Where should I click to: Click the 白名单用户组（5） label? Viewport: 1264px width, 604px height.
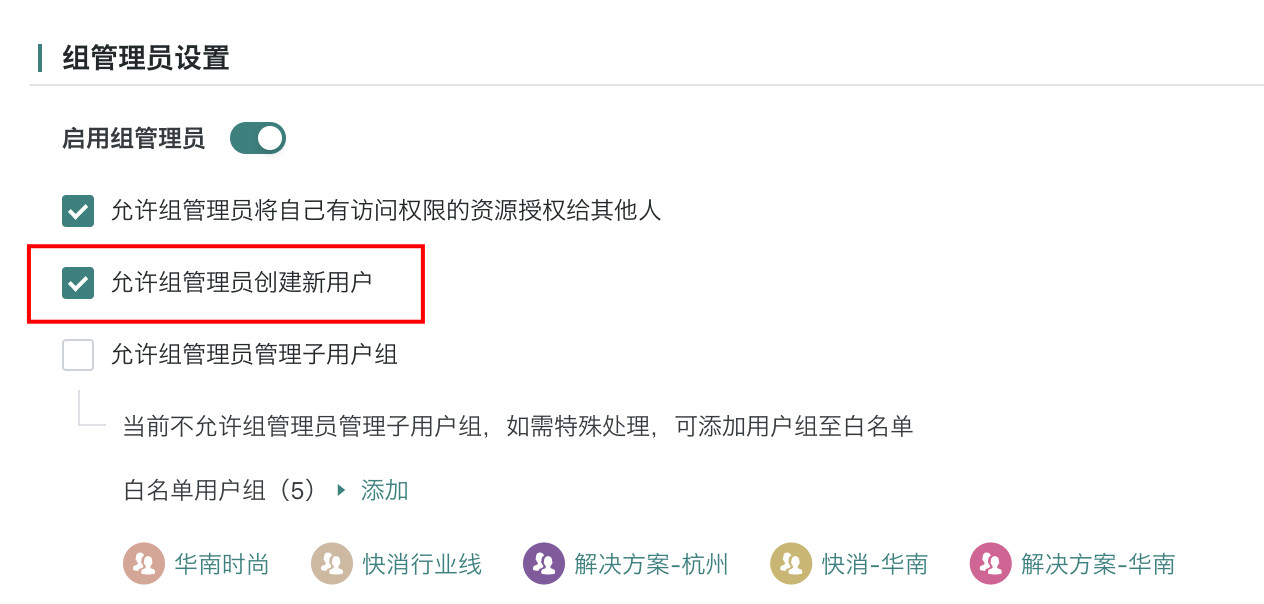tap(219, 490)
